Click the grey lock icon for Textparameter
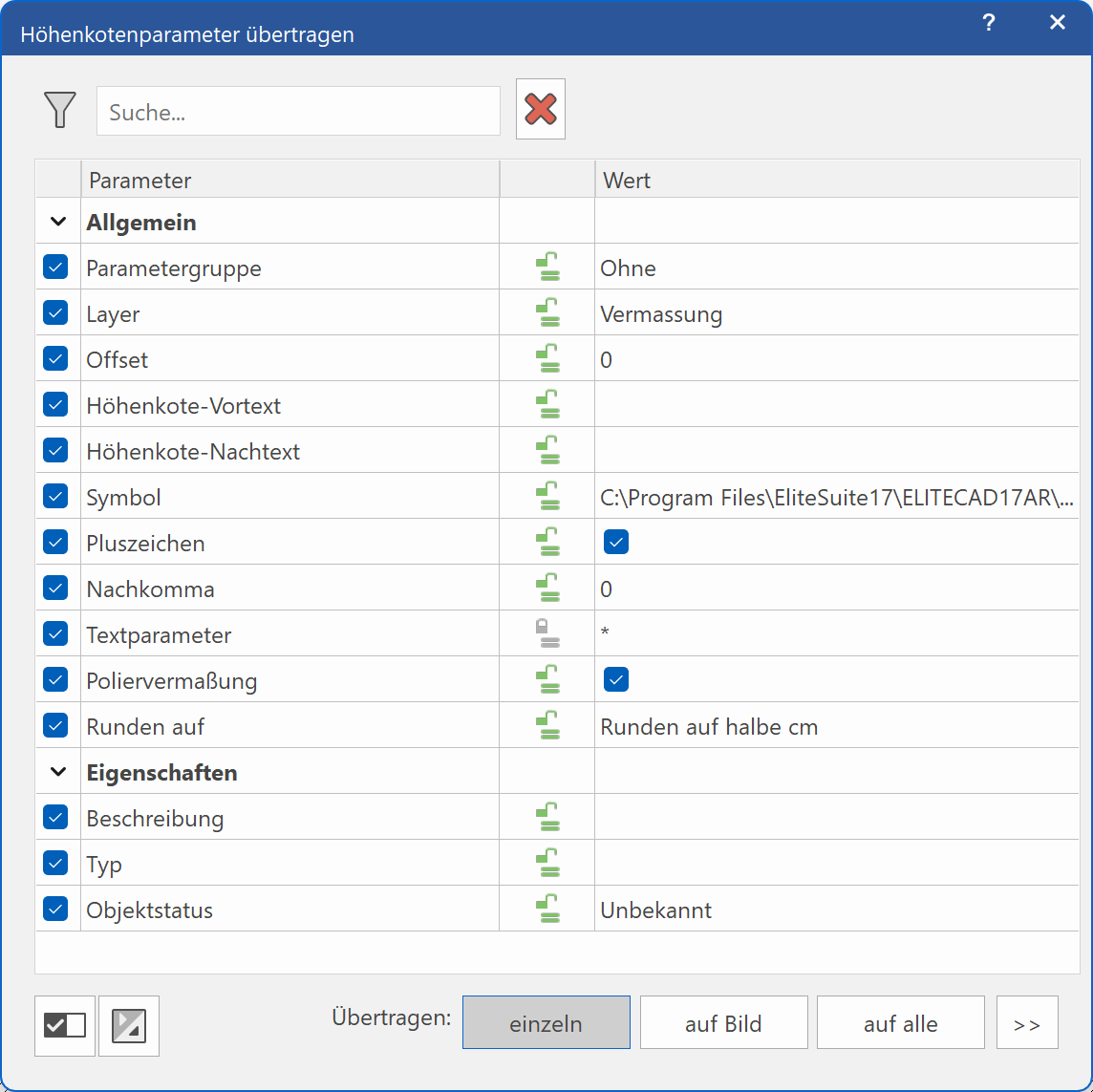This screenshot has height=1092, width=1093. coord(546,634)
